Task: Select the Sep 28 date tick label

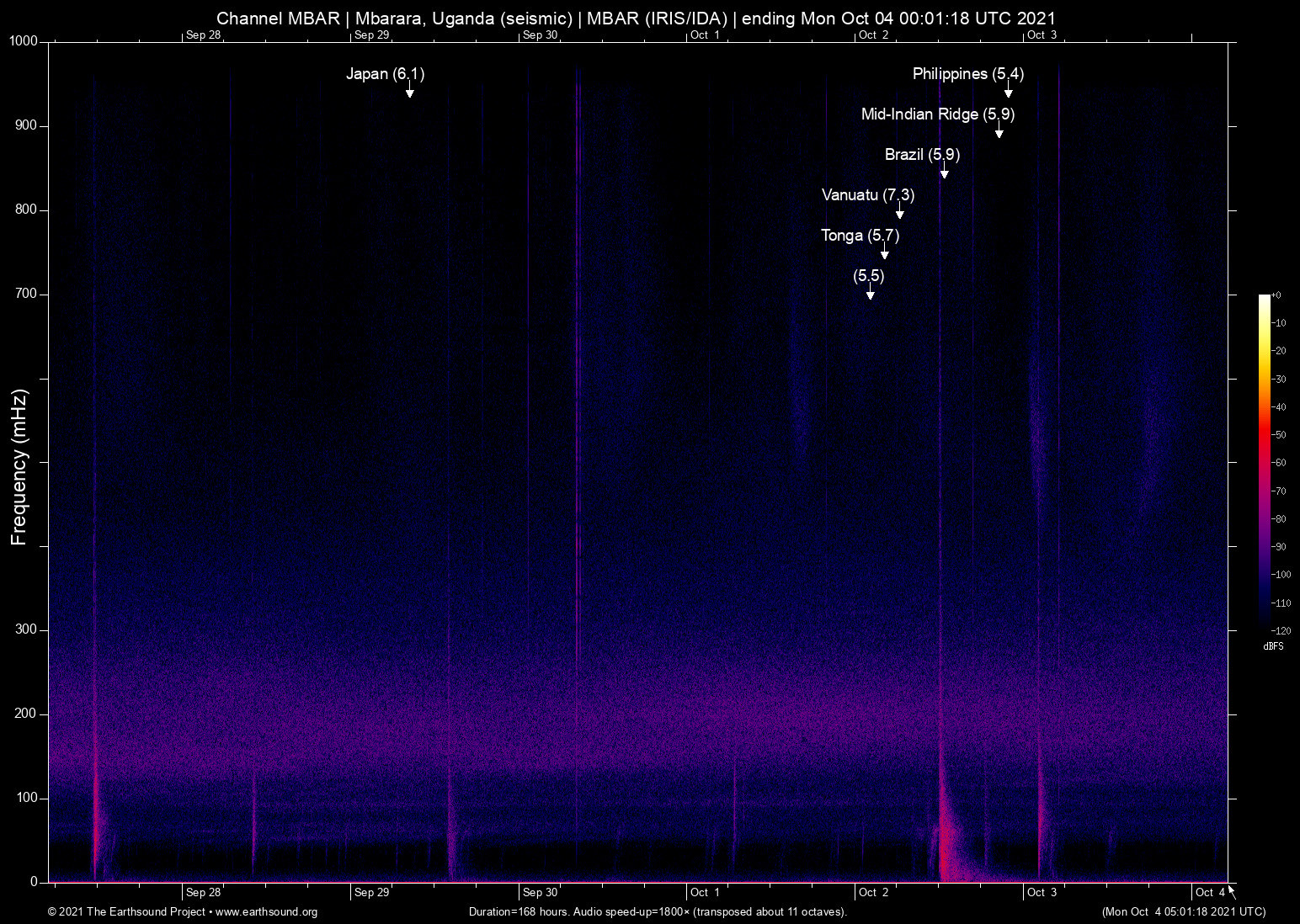Action: [203, 892]
